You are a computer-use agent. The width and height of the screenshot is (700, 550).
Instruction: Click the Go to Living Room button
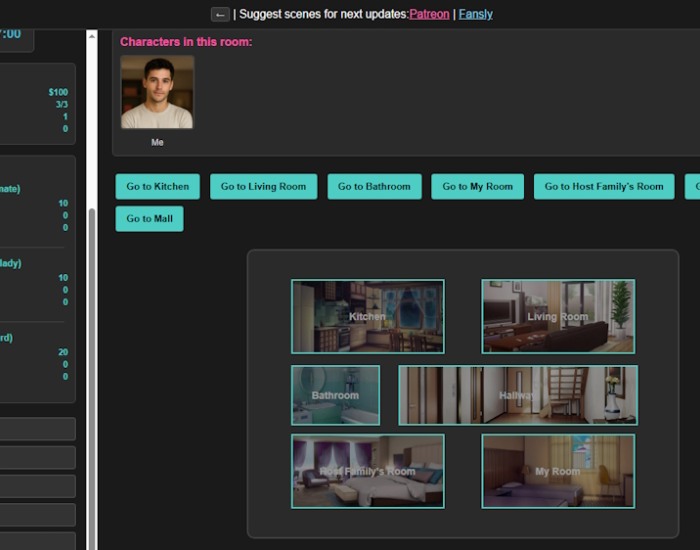coord(263,186)
